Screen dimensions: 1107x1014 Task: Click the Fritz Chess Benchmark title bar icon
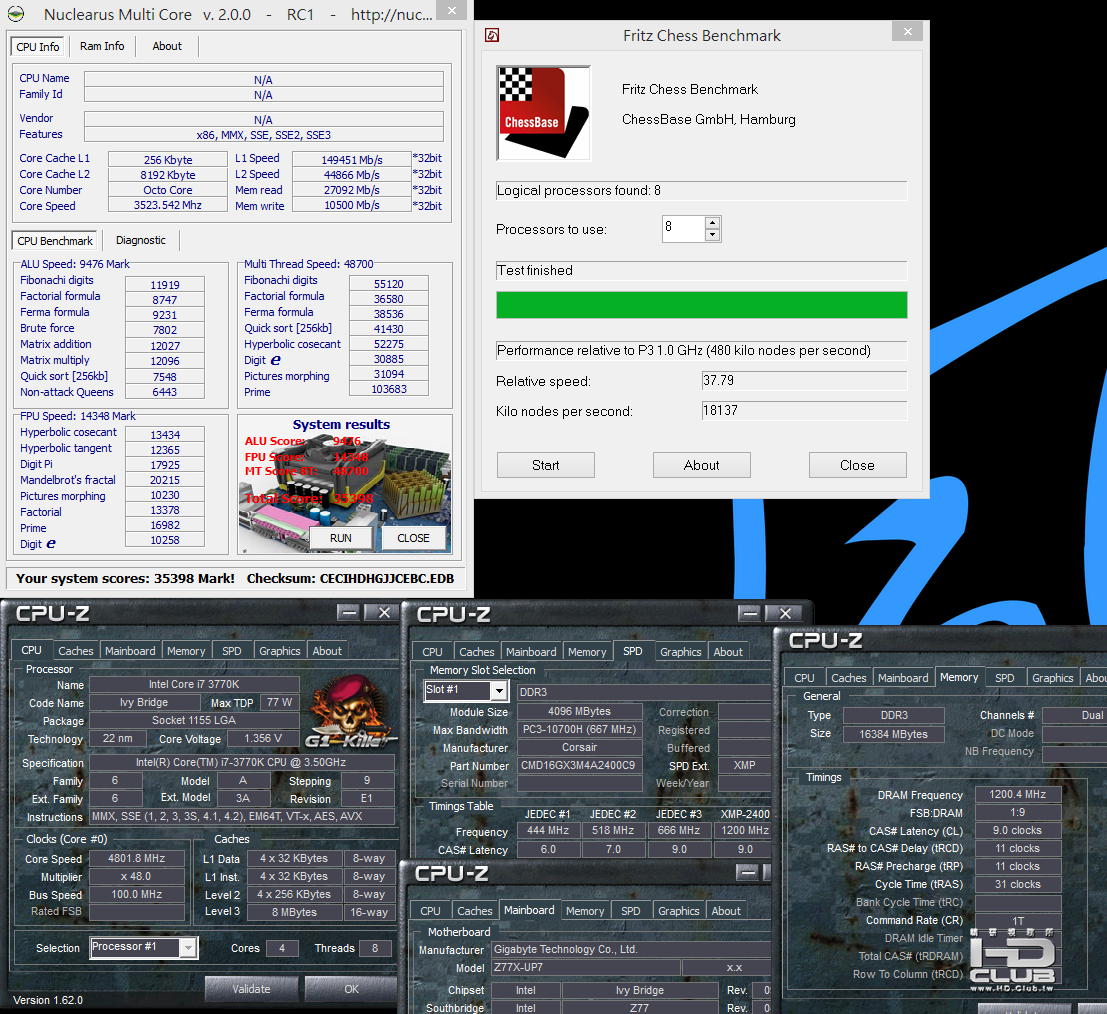click(x=492, y=35)
